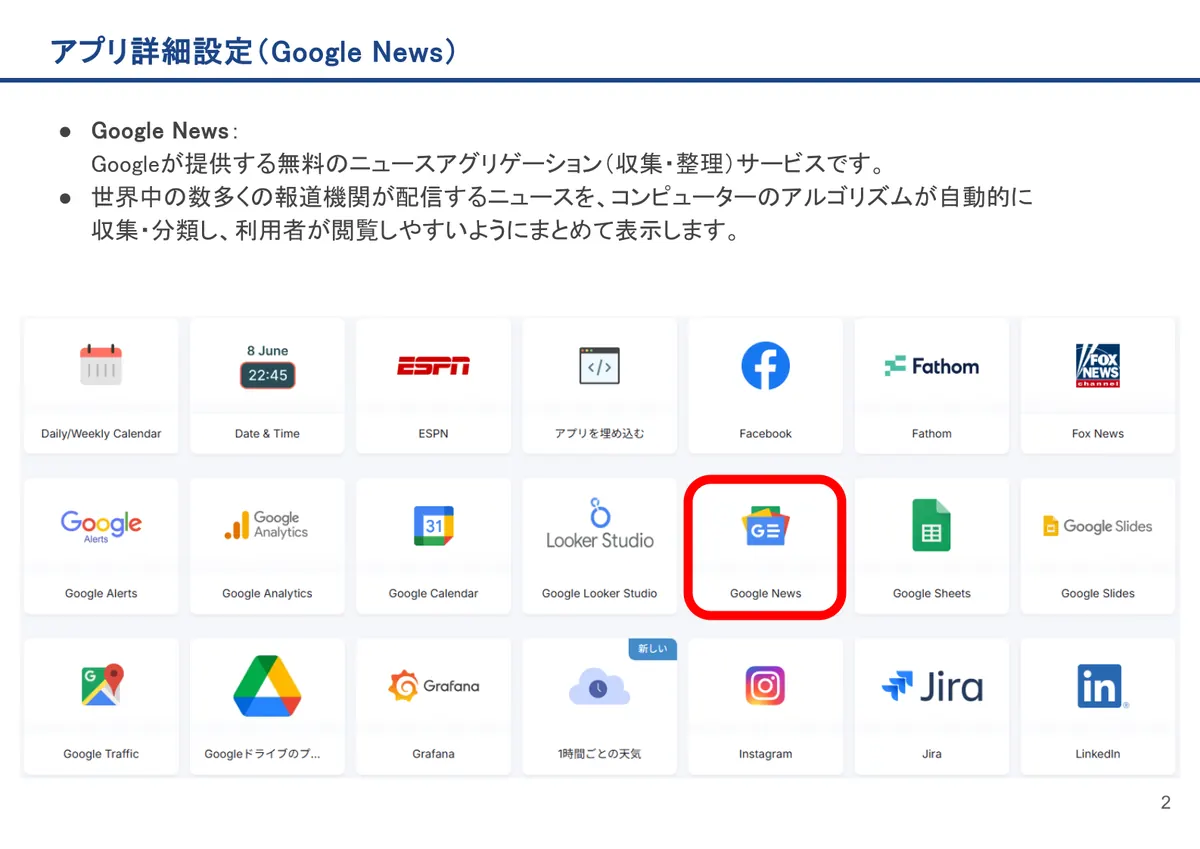Open the Fox News channel logo
Screen dimensions: 1200x849
click(1098, 366)
